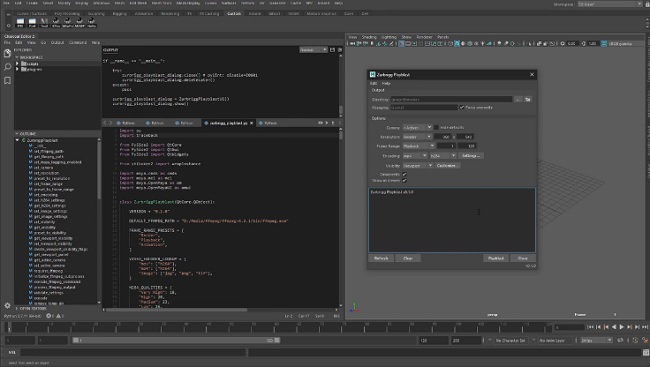Click the Clear button in Playblast dialog
The image size is (650, 367).
coord(408,258)
